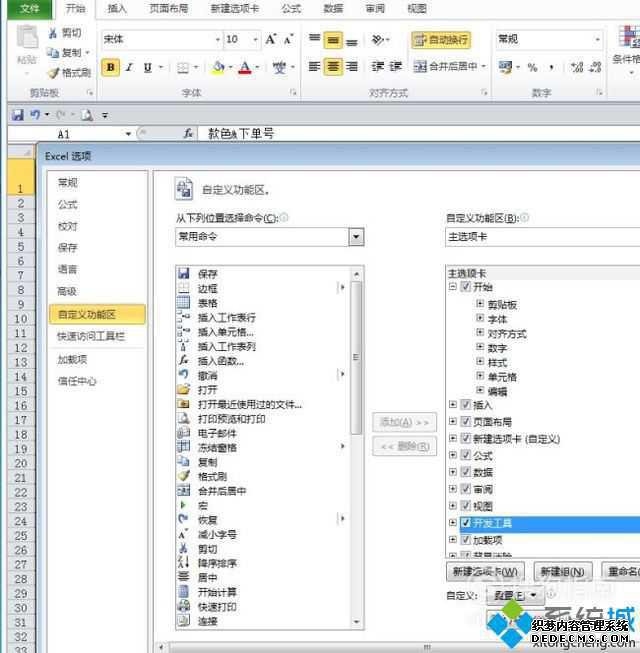Viewport: 640px width, 653px height.
Task: Click Merge and Center (合并后居中) in ribbon
Action: [445, 66]
